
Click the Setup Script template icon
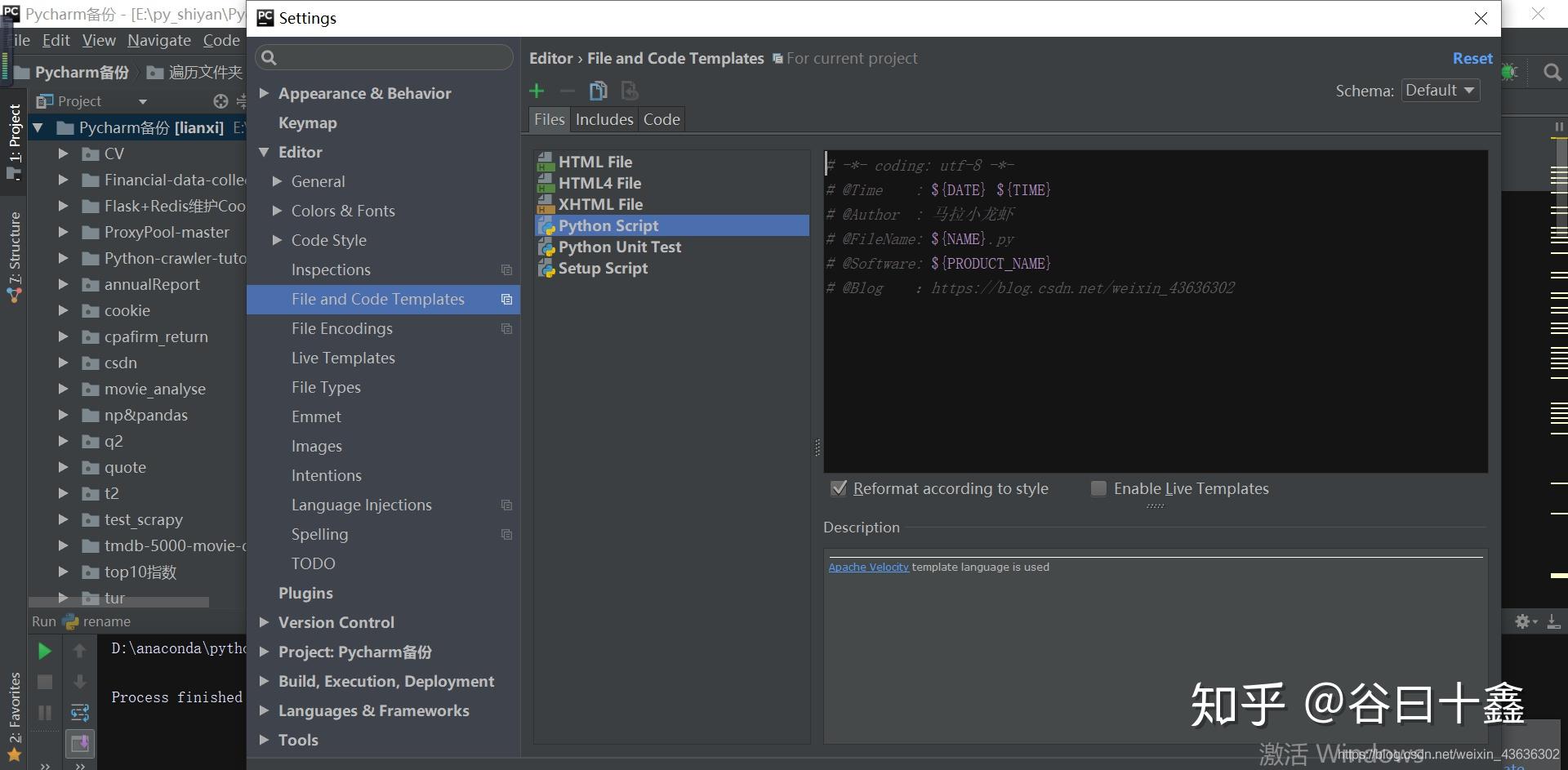pyautogui.click(x=546, y=269)
